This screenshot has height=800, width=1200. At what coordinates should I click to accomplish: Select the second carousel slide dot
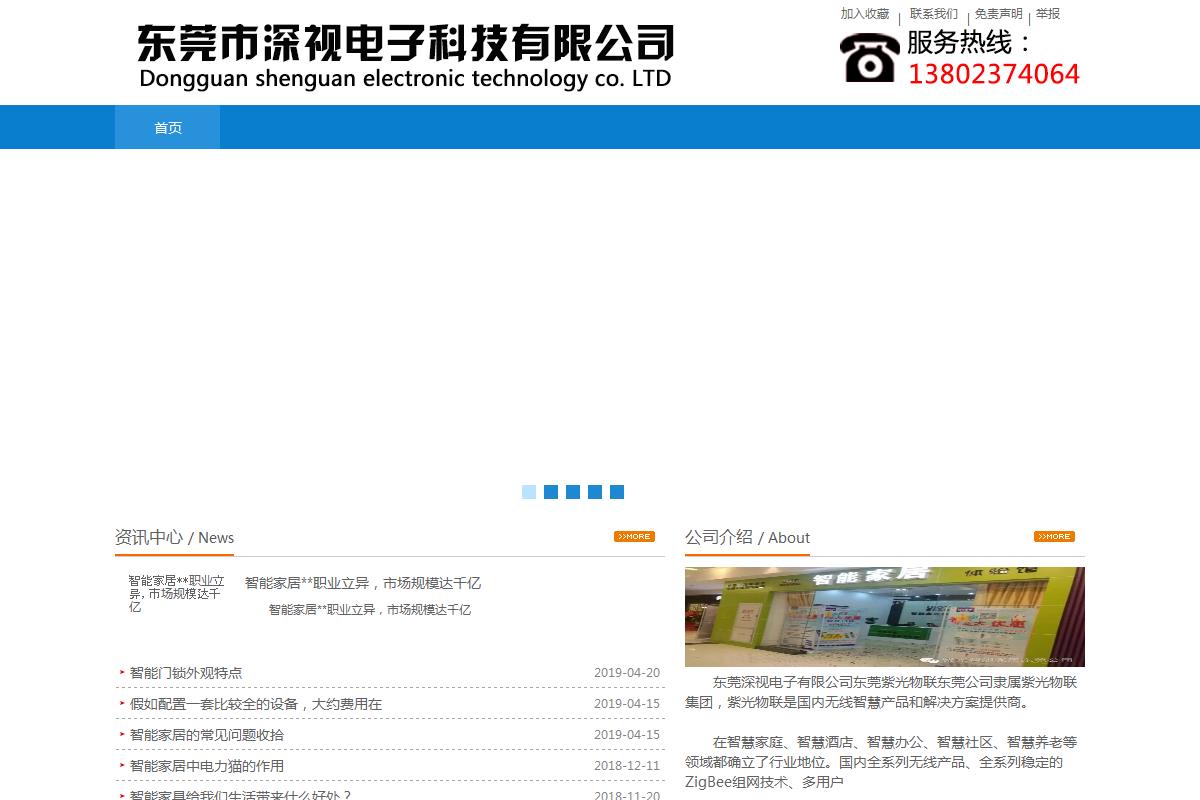(x=551, y=492)
